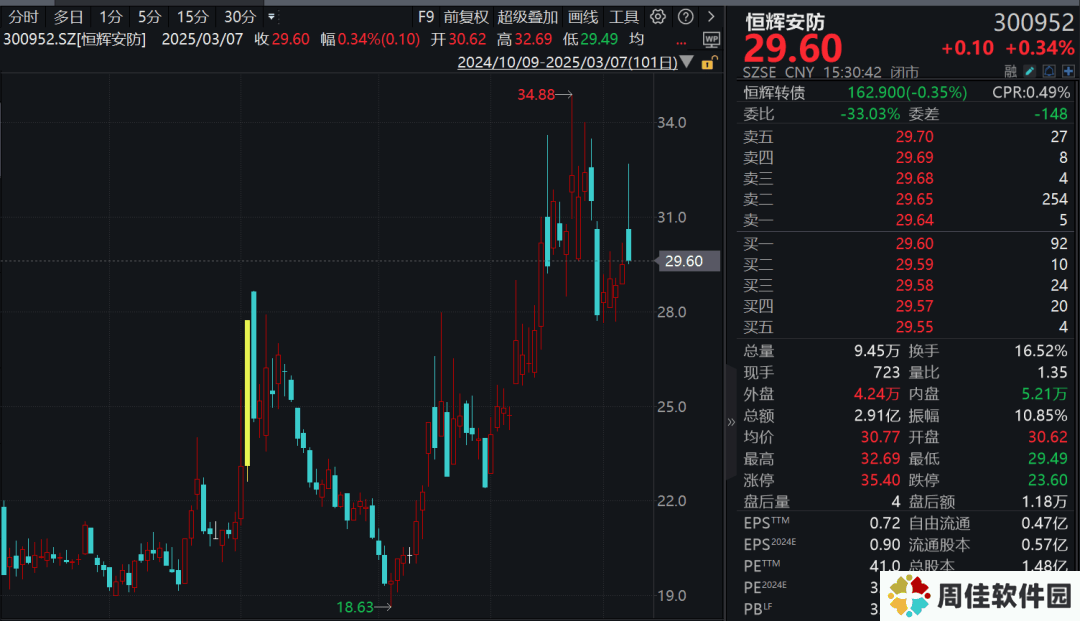Collapse the quote panel with » handle
The width and height of the screenshot is (1080, 621).
point(731,422)
